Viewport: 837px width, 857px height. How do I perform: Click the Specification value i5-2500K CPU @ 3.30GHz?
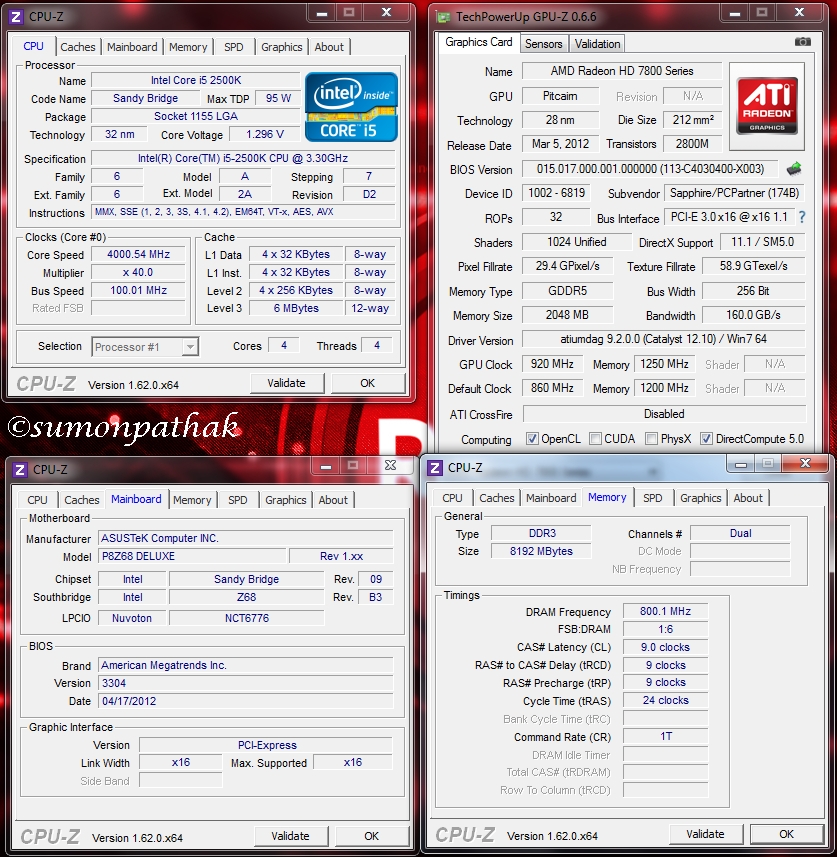243,158
